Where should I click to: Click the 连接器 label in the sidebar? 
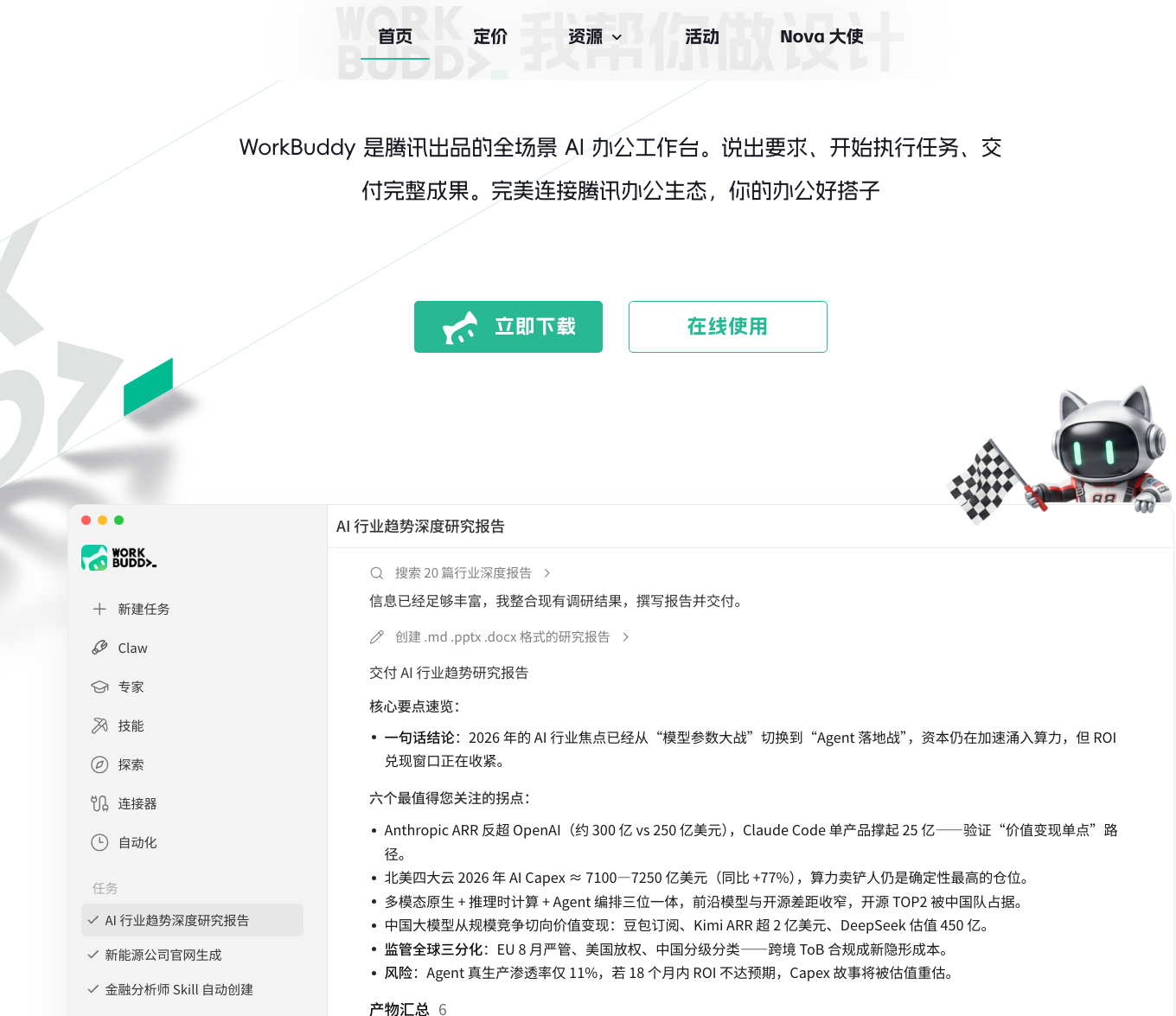coord(137,803)
